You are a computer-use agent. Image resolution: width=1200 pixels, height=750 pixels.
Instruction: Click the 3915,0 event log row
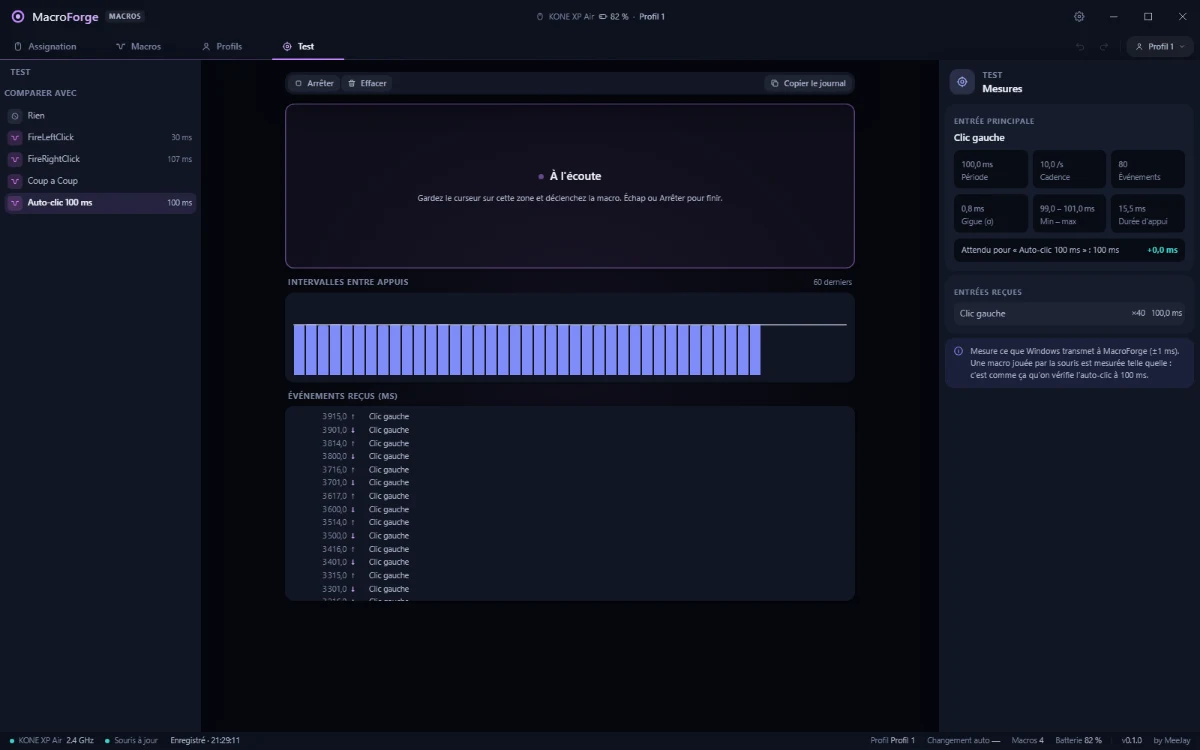pyautogui.click(x=570, y=417)
